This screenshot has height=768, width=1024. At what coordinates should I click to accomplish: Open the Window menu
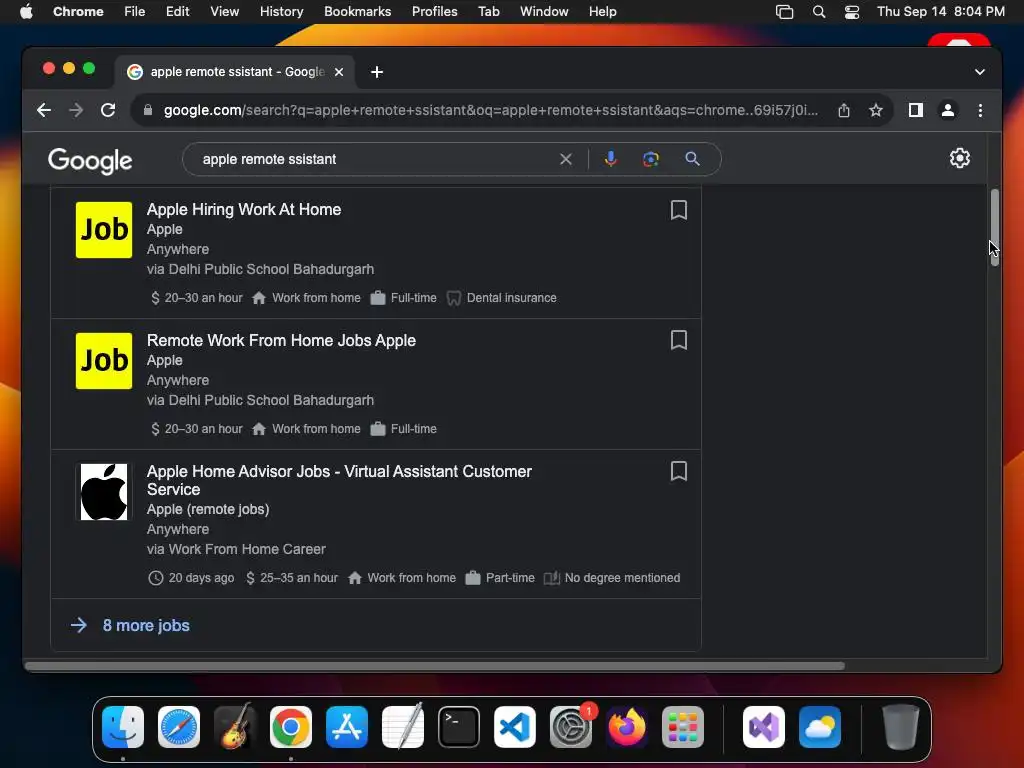click(x=544, y=11)
